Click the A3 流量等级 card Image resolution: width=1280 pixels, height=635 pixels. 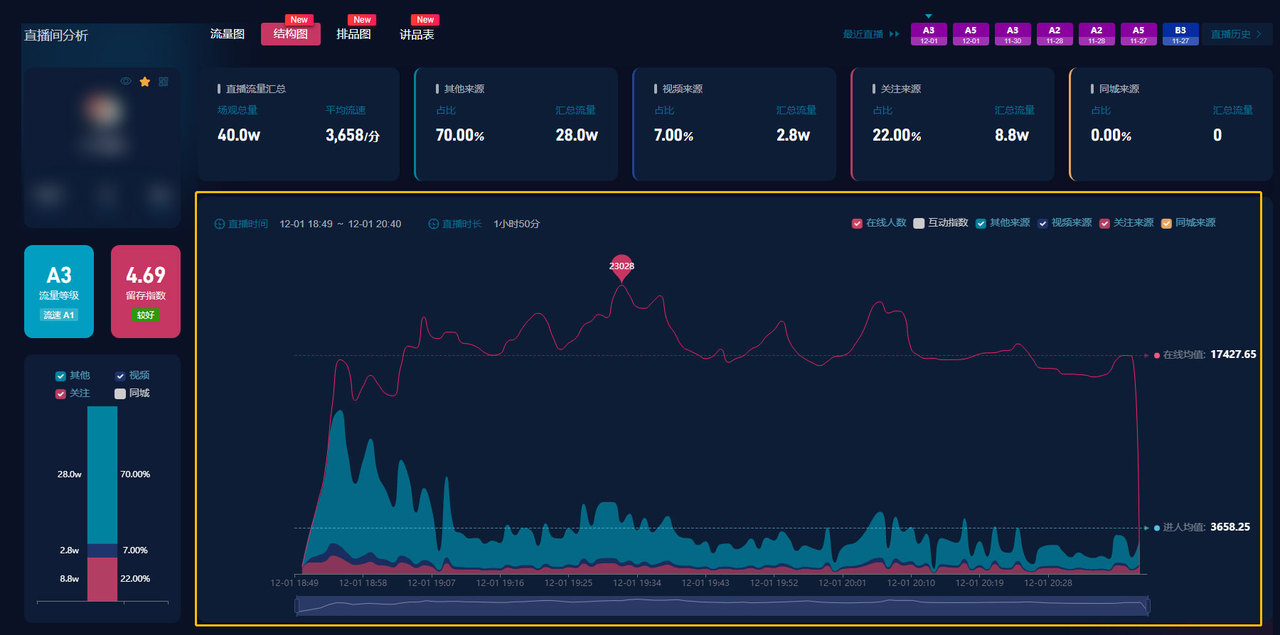click(x=59, y=291)
